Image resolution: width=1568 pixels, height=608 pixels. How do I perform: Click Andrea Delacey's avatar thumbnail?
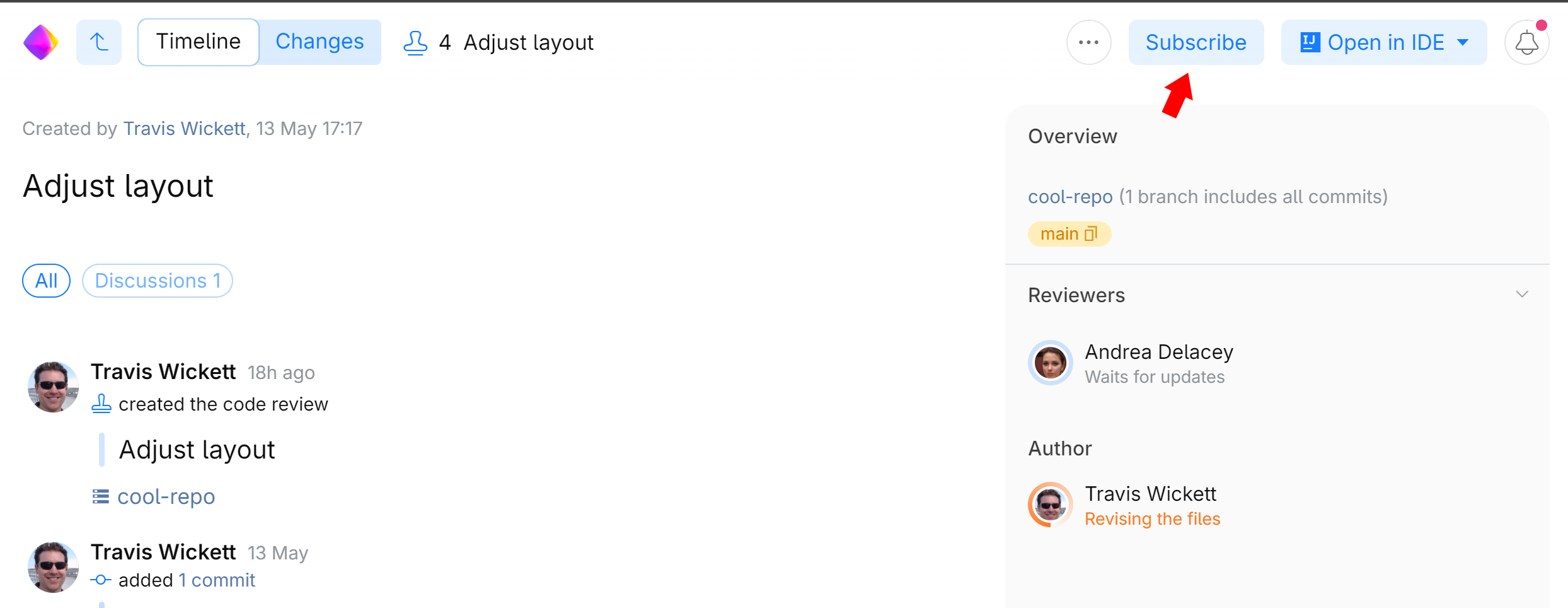pos(1050,363)
